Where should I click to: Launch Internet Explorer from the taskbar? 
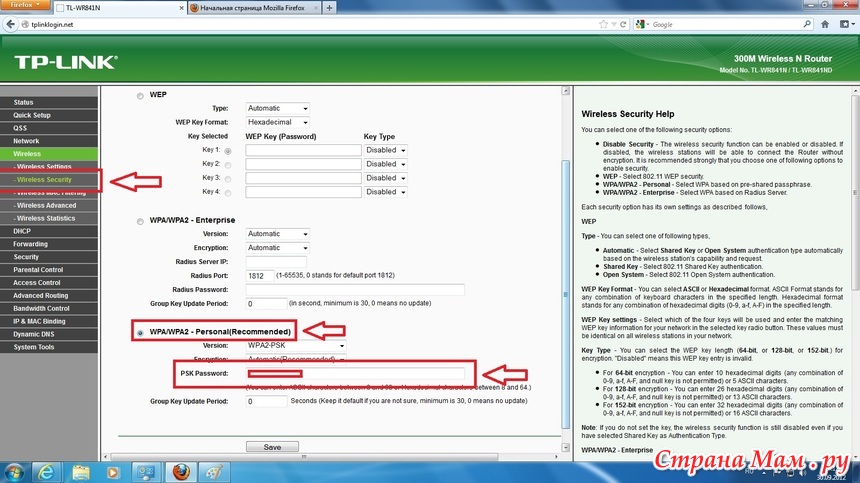pyautogui.click(x=46, y=472)
